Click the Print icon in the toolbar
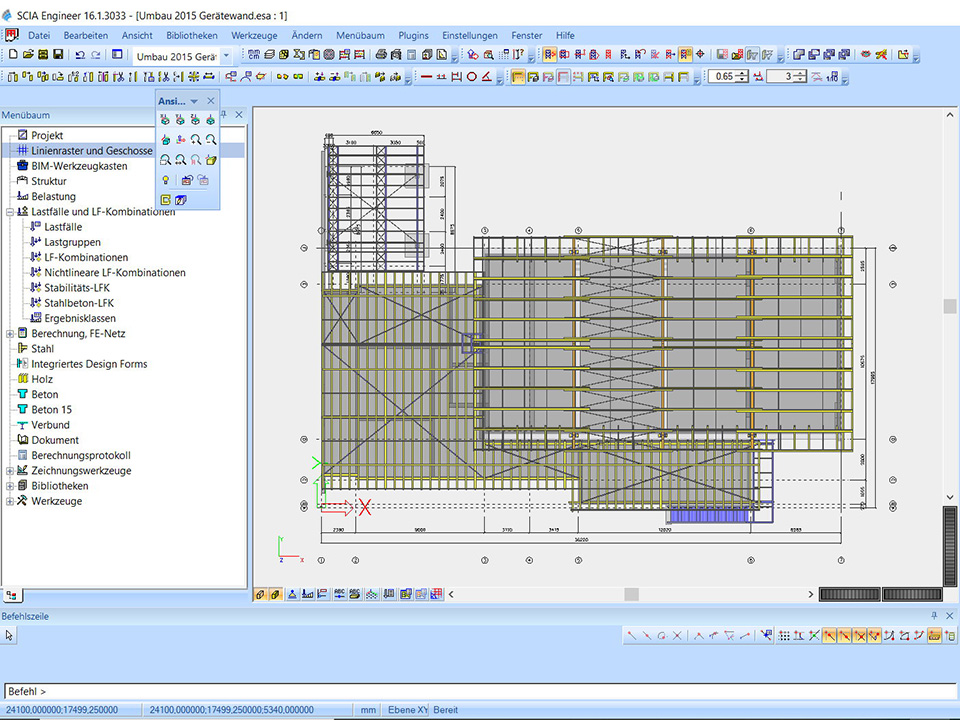 tap(381, 55)
